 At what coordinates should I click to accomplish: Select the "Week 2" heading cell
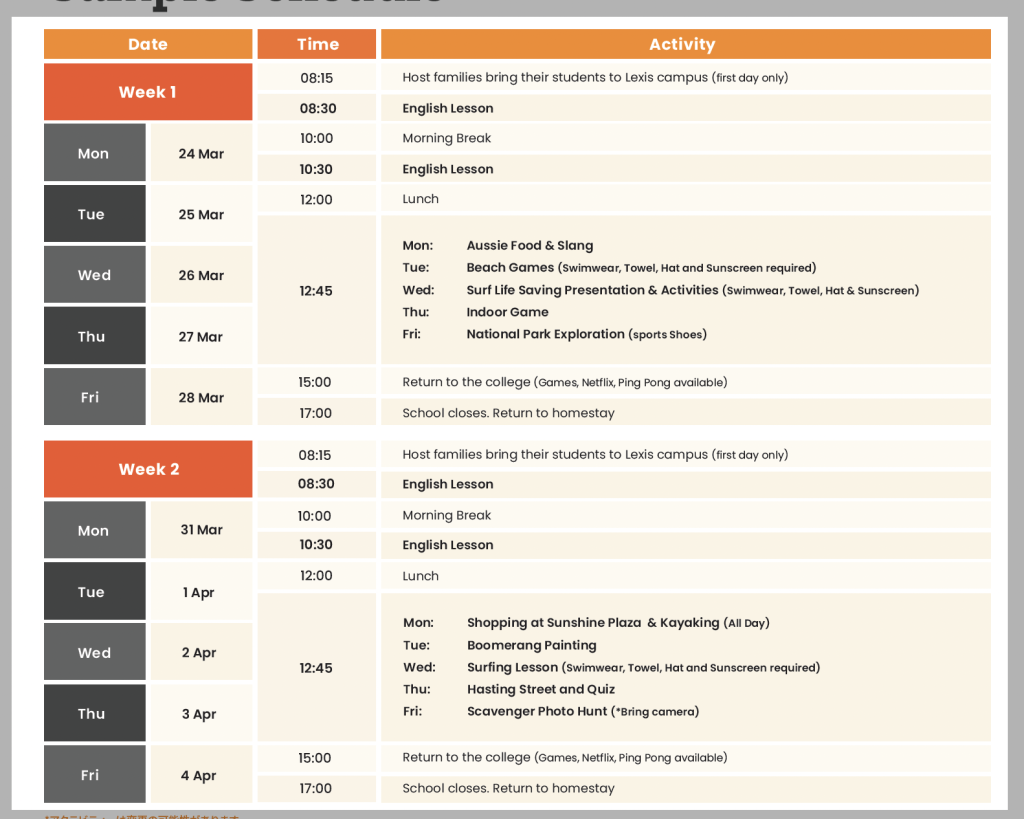pyautogui.click(x=148, y=469)
